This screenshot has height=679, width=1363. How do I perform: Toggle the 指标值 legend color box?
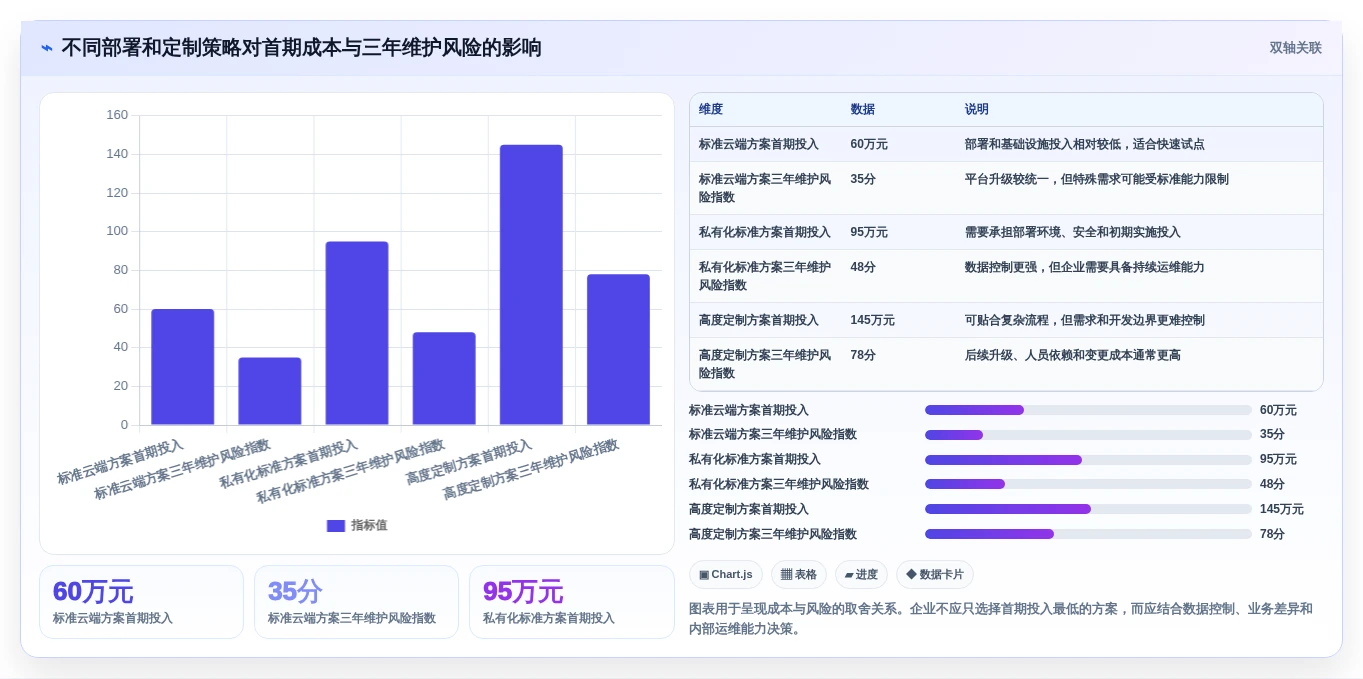(x=336, y=526)
